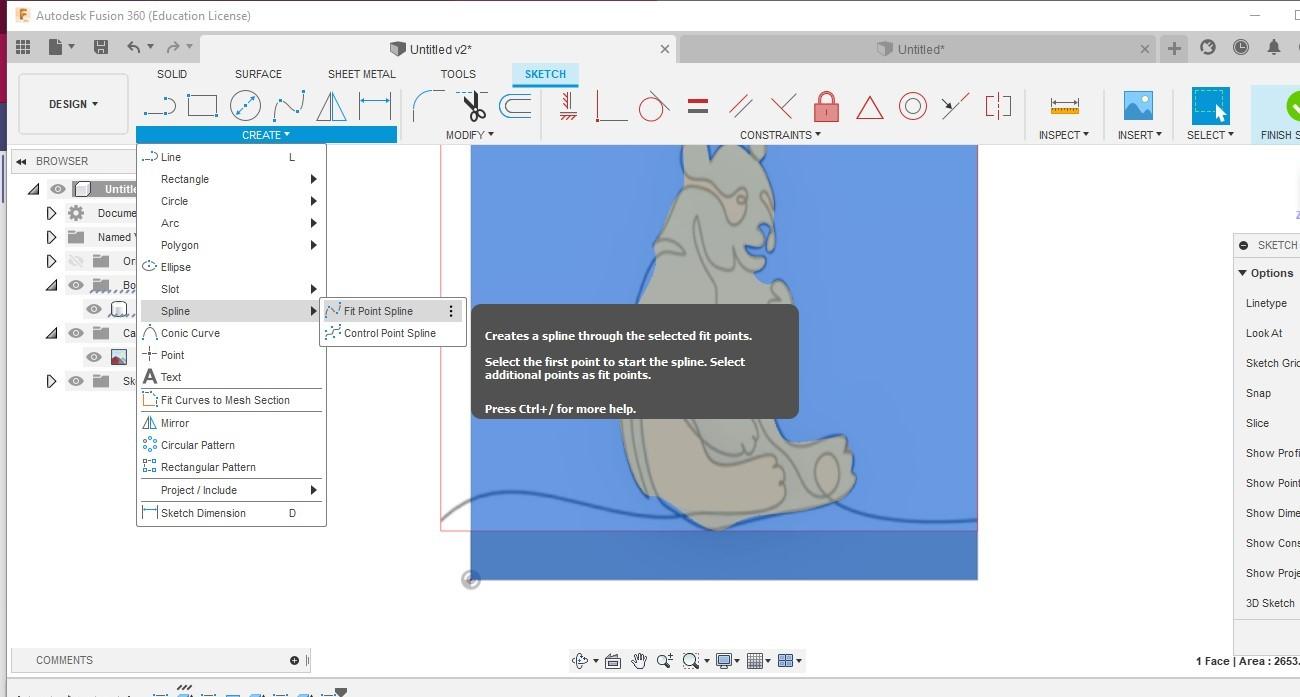Viewport: 1300px width, 697px height.
Task: Choose Control Point Spline from submenu
Action: 392,333
